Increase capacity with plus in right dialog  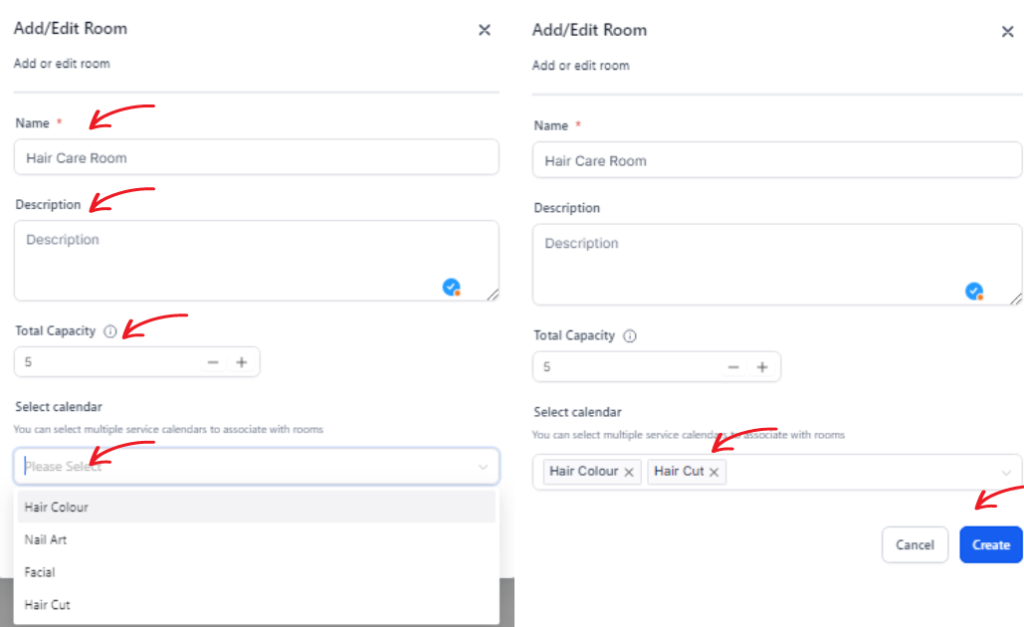[762, 367]
